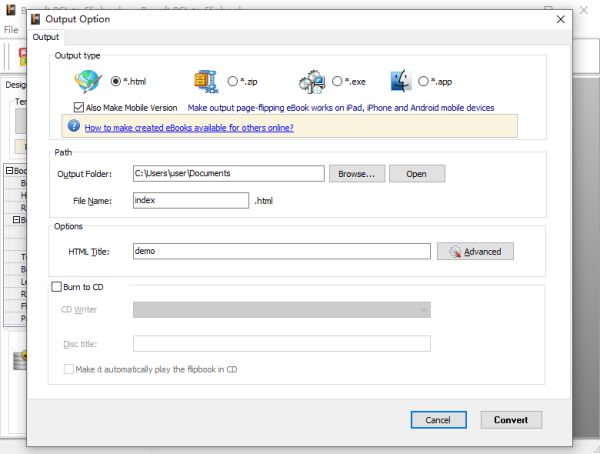Collapse the Book tree node behind dialog
The width and height of the screenshot is (600, 454).
[10, 170]
